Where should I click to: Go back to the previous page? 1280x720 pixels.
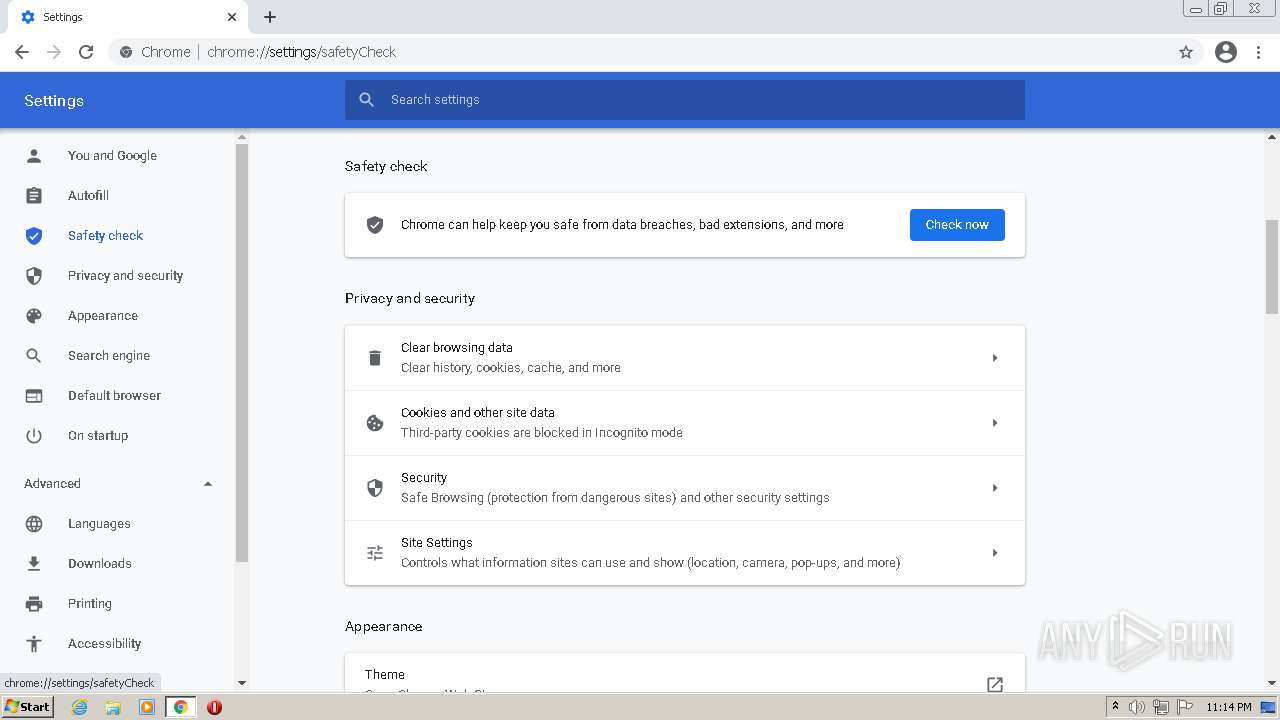tap(22, 52)
